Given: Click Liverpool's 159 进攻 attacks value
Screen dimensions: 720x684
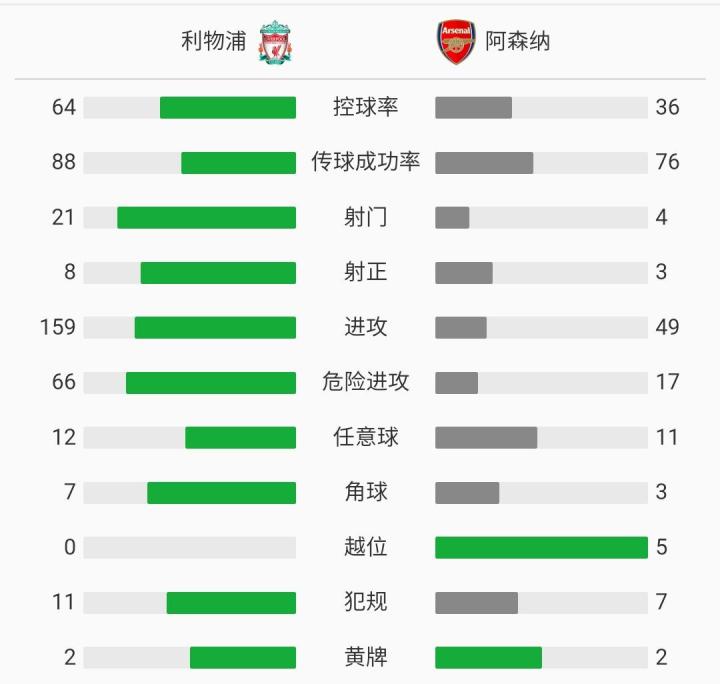Looking at the screenshot, I should 58,327.
